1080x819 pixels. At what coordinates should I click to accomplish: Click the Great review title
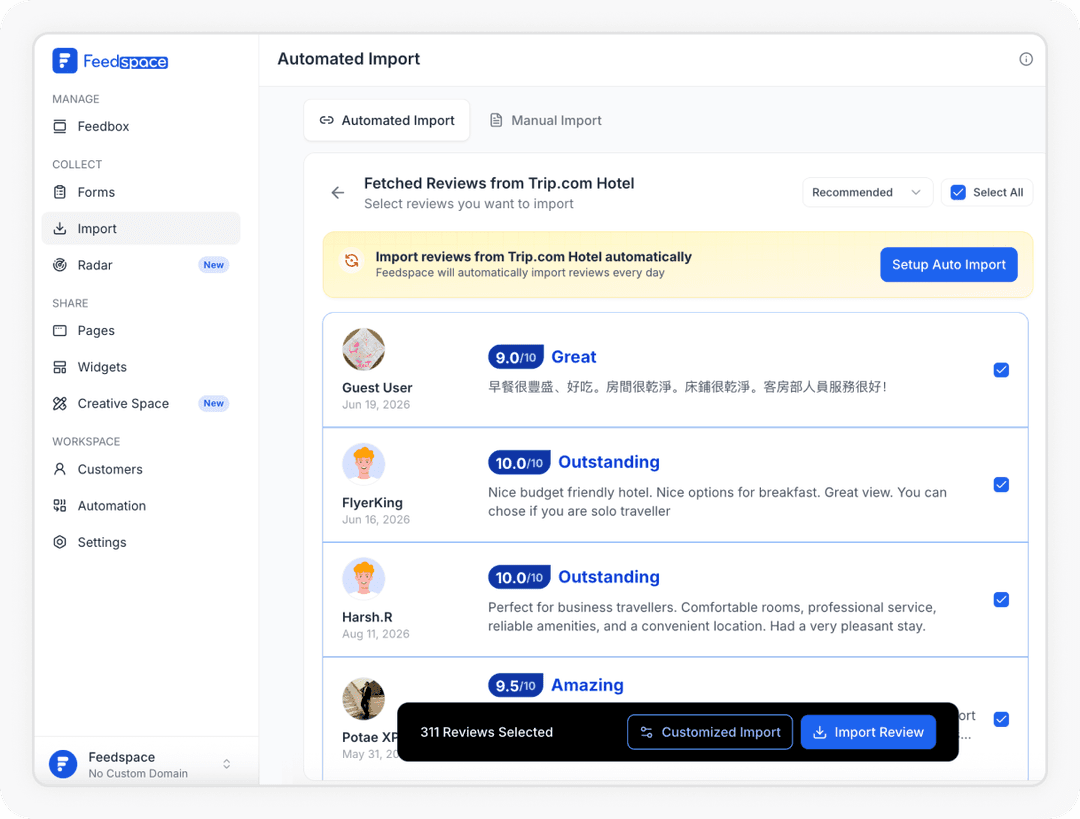[x=574, y=357]
